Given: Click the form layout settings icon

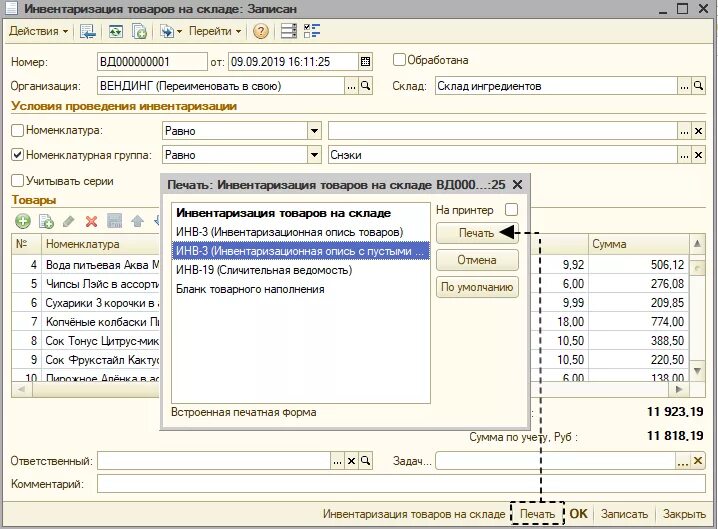Looking at the screenshot, I should coord(288,31).
